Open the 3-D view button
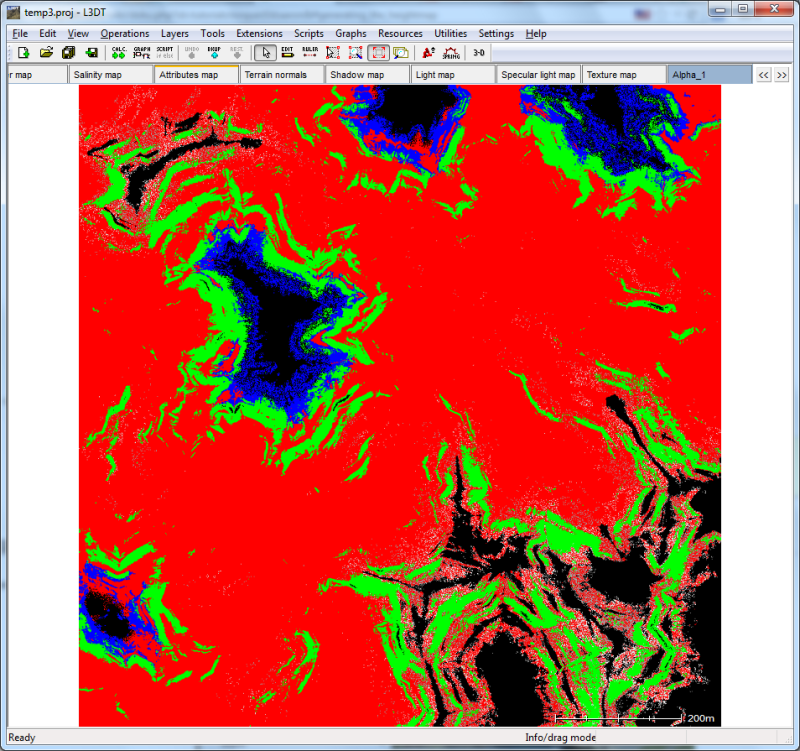Viewport: 800px width, 751px height. point(479,53)
